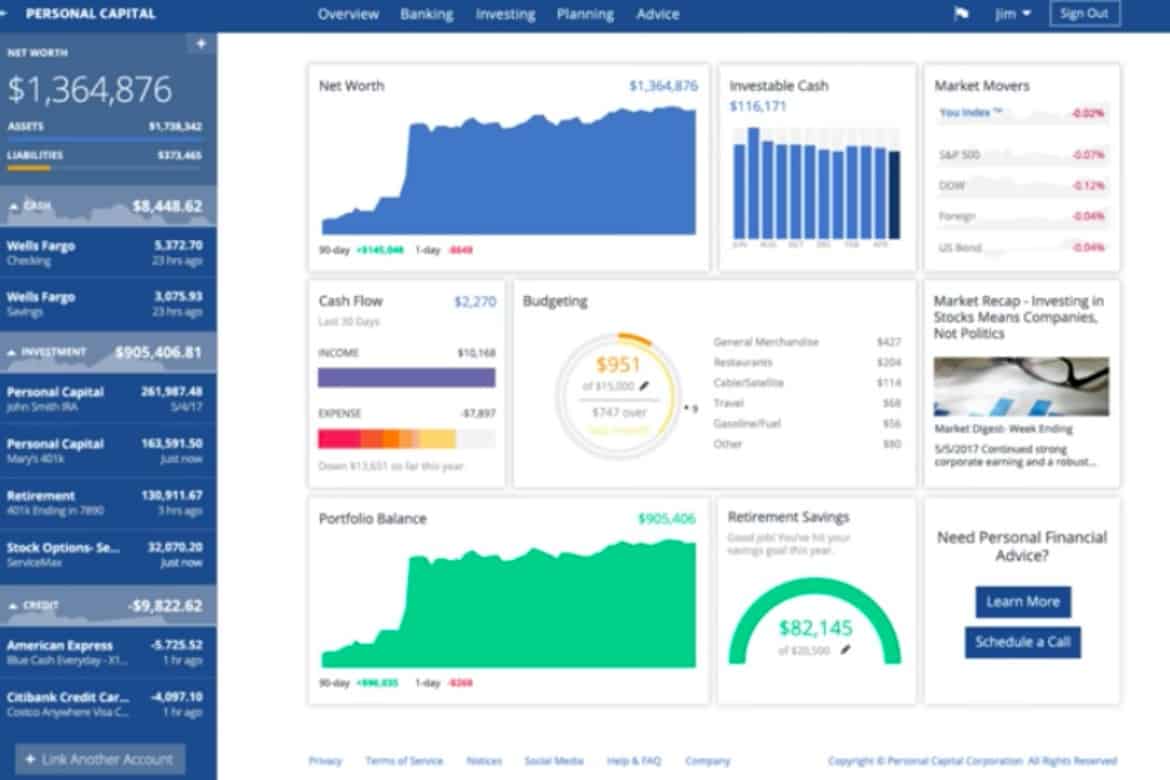The width and height of the screenshot is (1170, 780).
Task: Edit budget target with pencil icon
Action: click(x=644, y=386)
